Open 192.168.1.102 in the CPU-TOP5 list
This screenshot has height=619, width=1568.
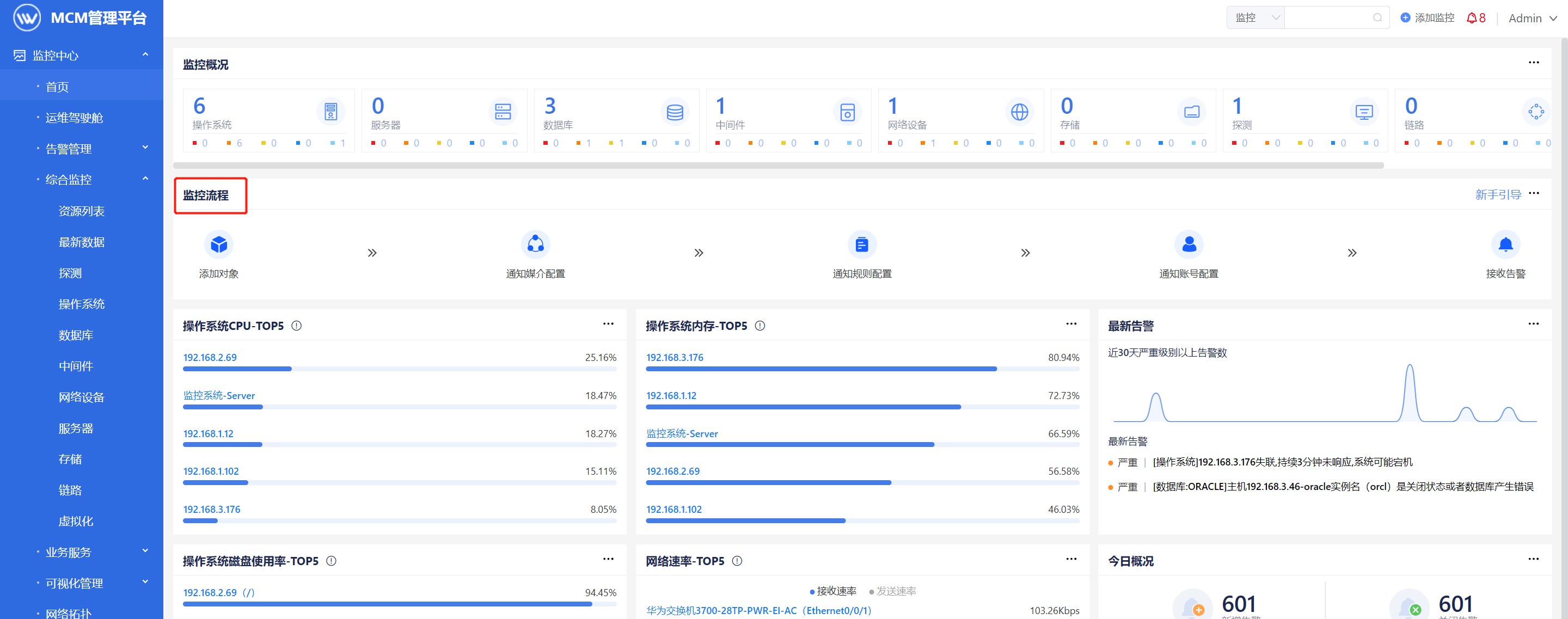click(x=211, y=471)
